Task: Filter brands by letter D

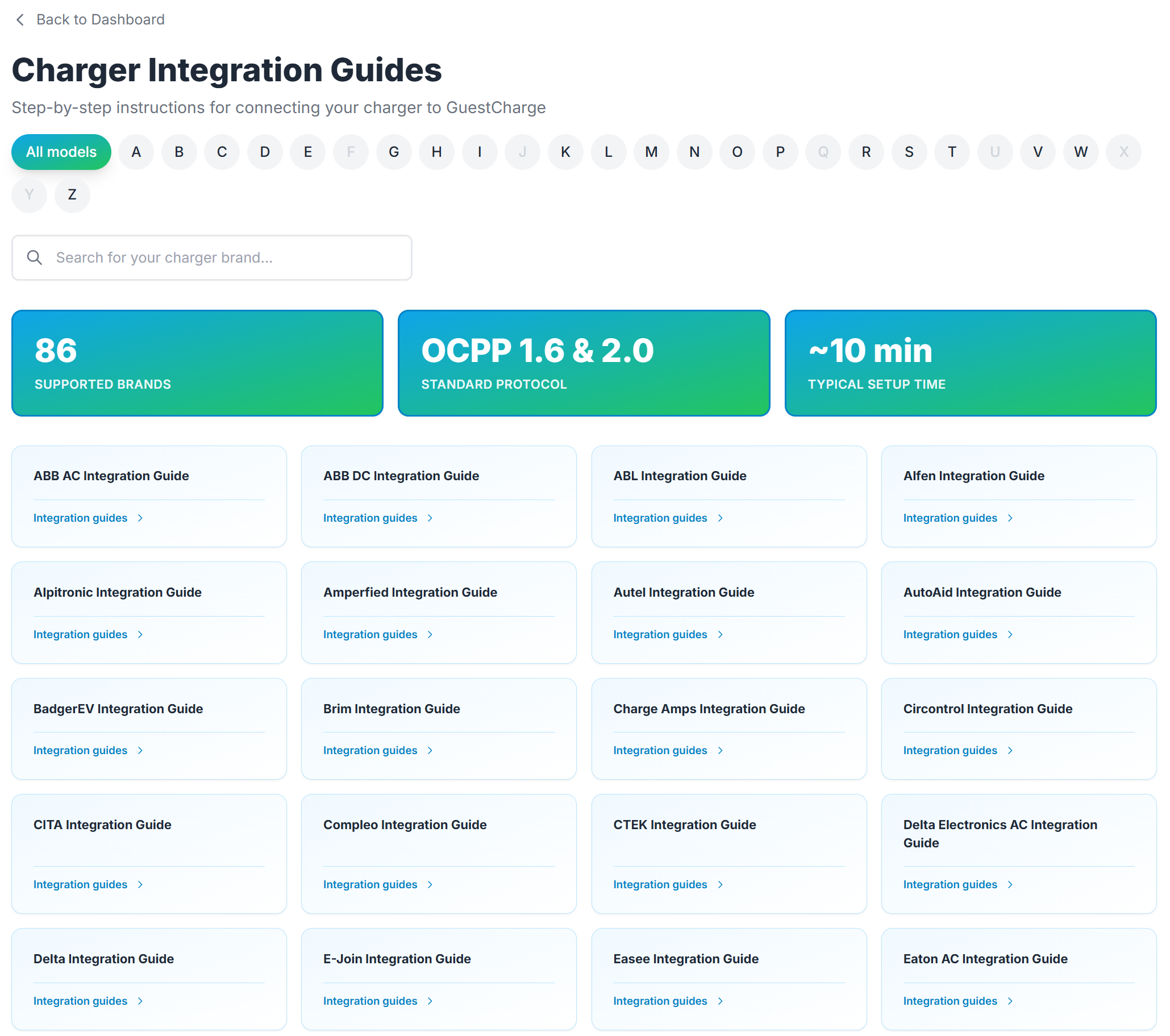Action: (265, 152)
